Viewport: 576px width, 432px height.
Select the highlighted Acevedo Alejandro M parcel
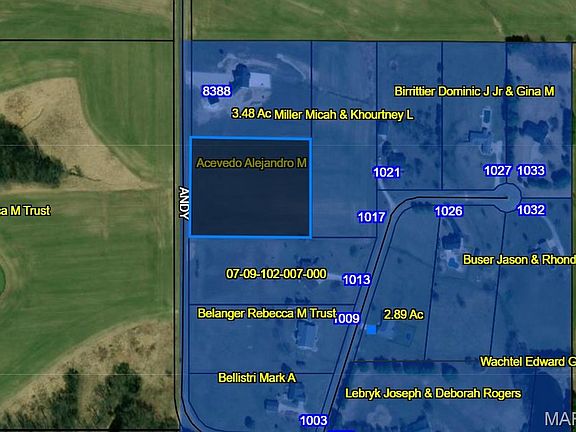(251, 188)
